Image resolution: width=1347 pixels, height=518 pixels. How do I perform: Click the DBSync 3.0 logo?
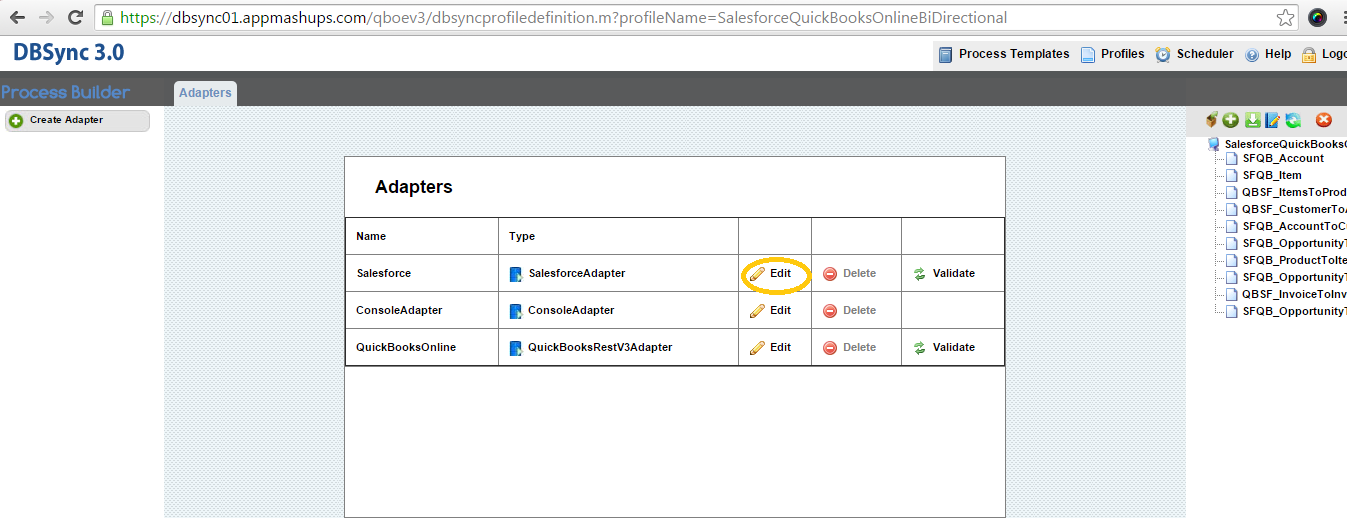coord(69,53)
